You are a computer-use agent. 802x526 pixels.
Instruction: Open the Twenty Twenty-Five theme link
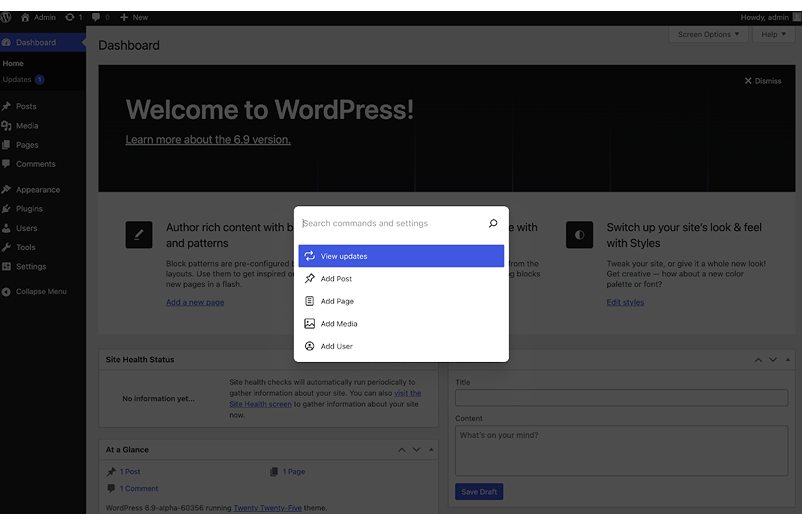[268, 508]
